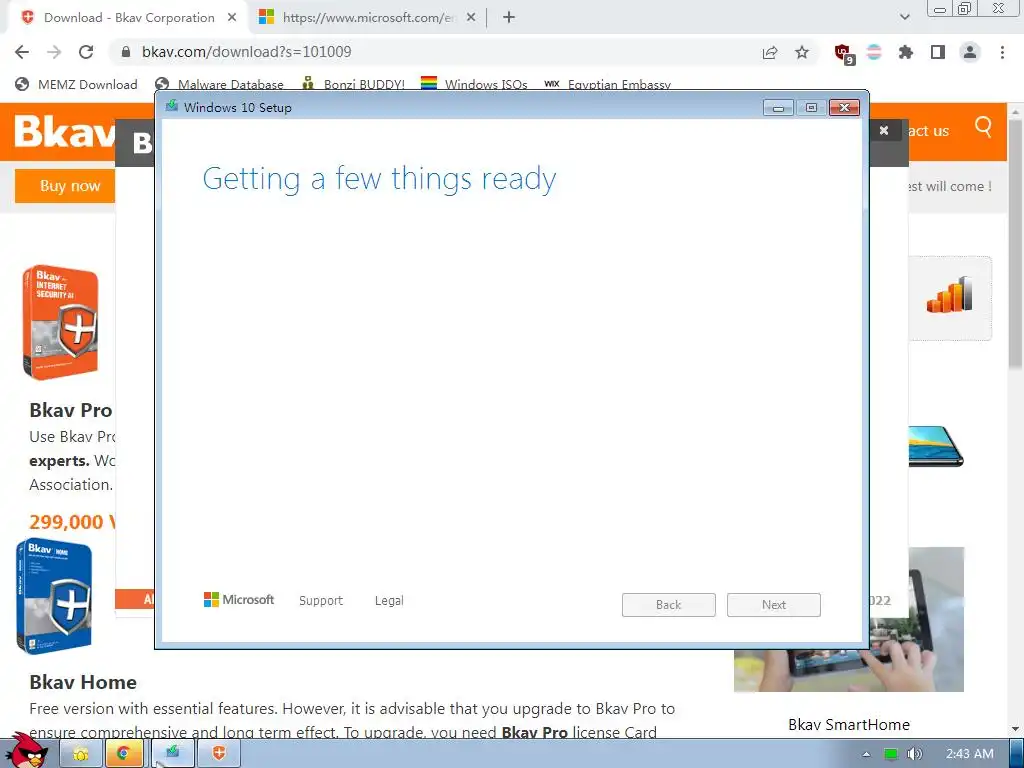Click the Bkav Home product box image
Image resolution: width=1024 pixels, height=768 pixels.
tap(54, 596)
